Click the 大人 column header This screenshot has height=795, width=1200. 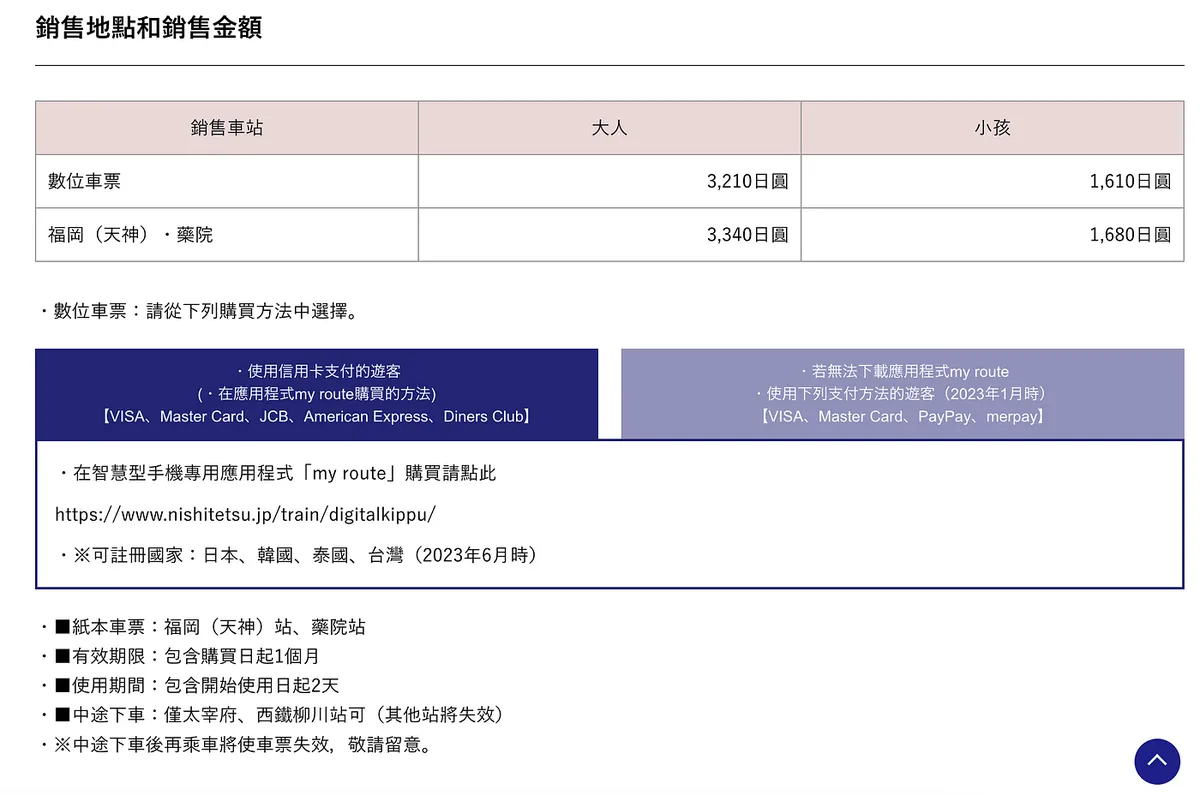coord(609,128)
